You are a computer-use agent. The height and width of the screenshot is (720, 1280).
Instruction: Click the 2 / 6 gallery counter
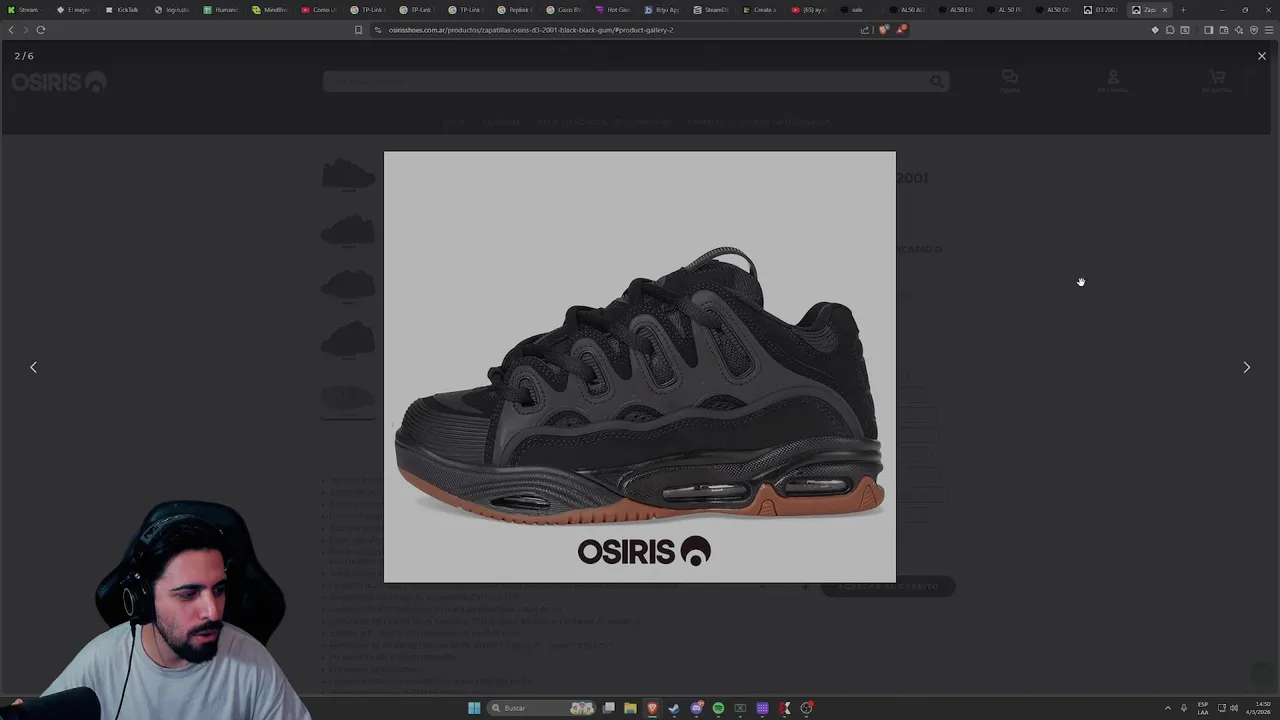tap(24, 56)
